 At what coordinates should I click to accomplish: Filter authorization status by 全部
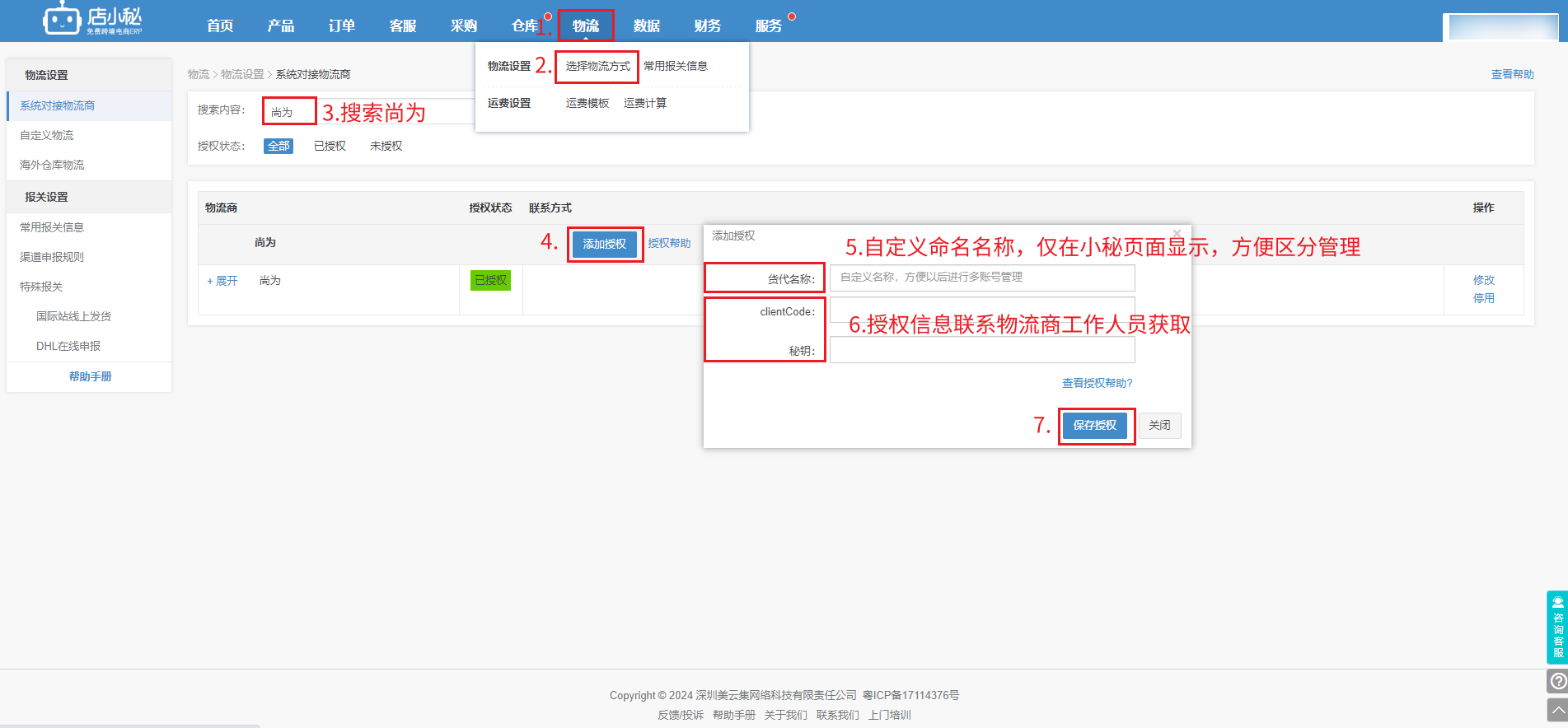click(x=278, y=146)
